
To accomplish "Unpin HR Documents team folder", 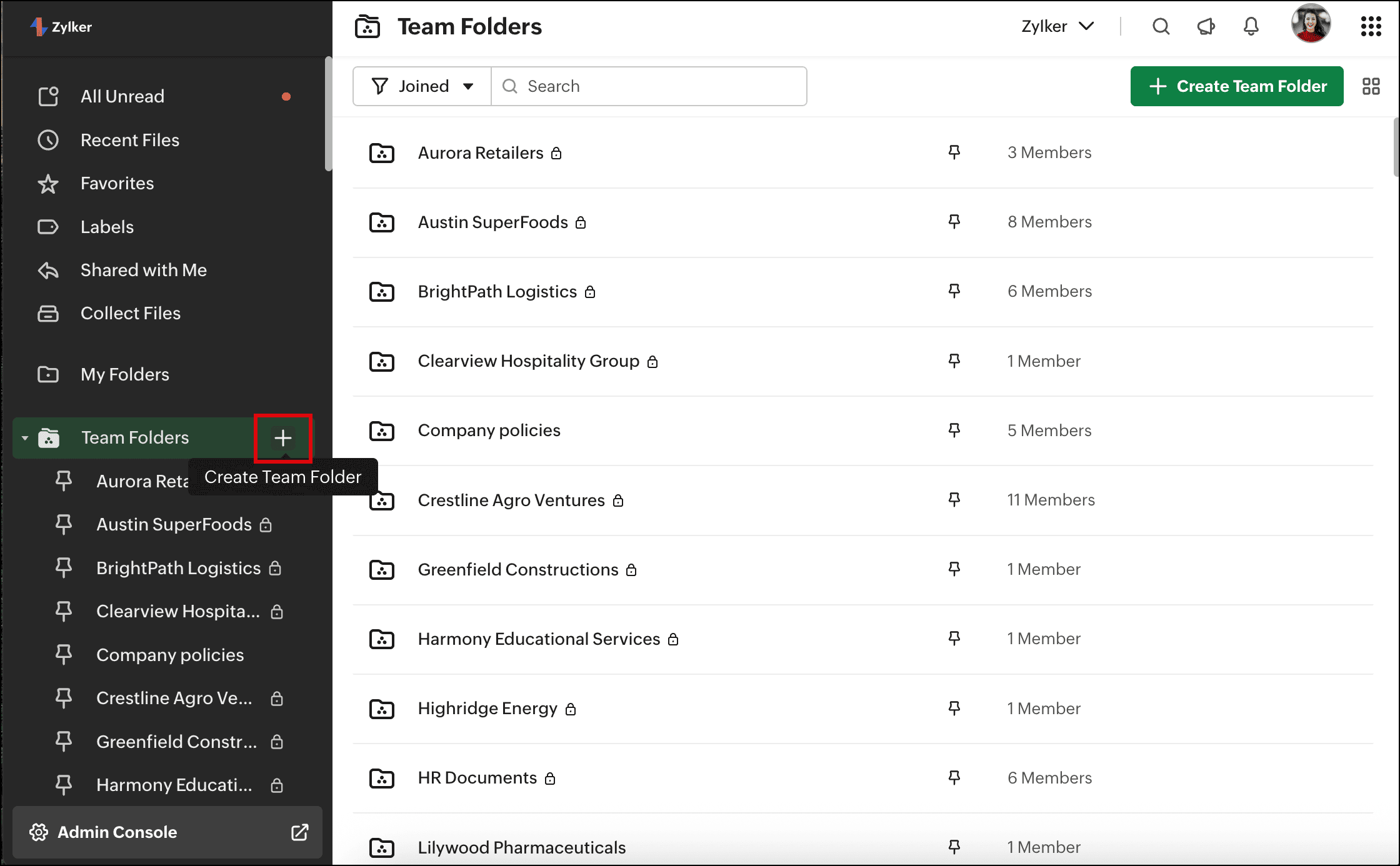I will coord(954,777).
